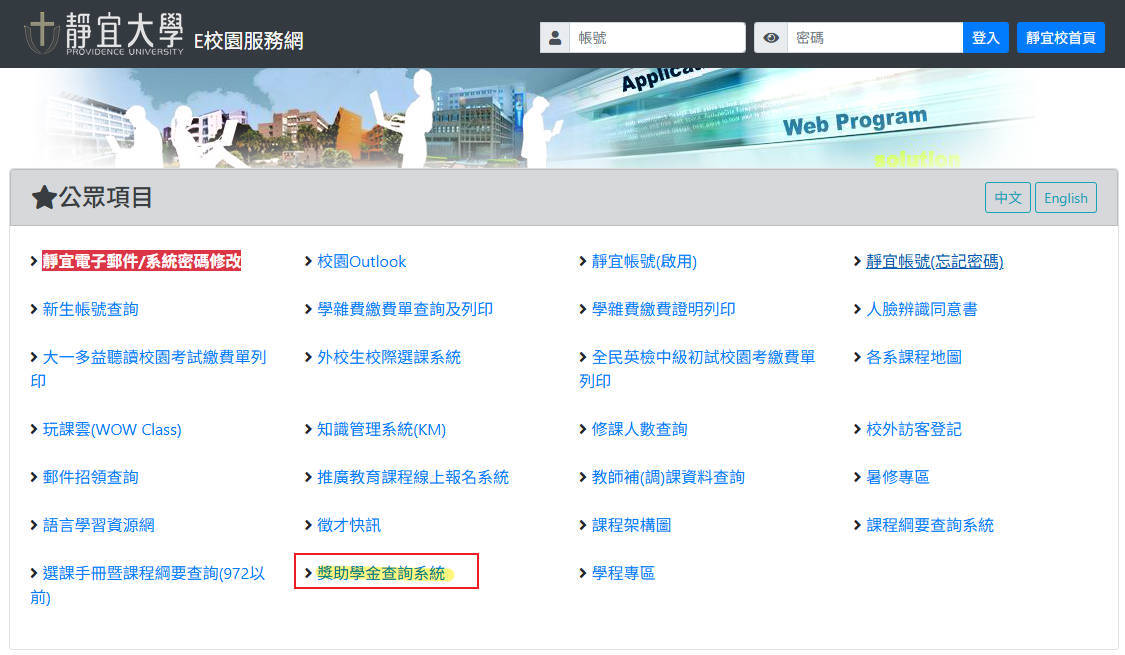Viewport: 1125px width, 655px height.
Task: Click the Providence University logo
Action: coord(104,34)
